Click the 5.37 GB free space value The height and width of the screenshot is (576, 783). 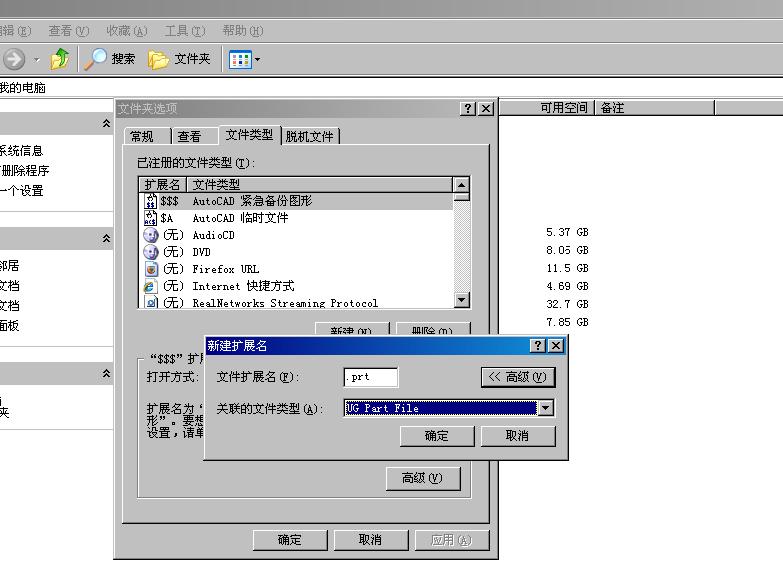567,232
